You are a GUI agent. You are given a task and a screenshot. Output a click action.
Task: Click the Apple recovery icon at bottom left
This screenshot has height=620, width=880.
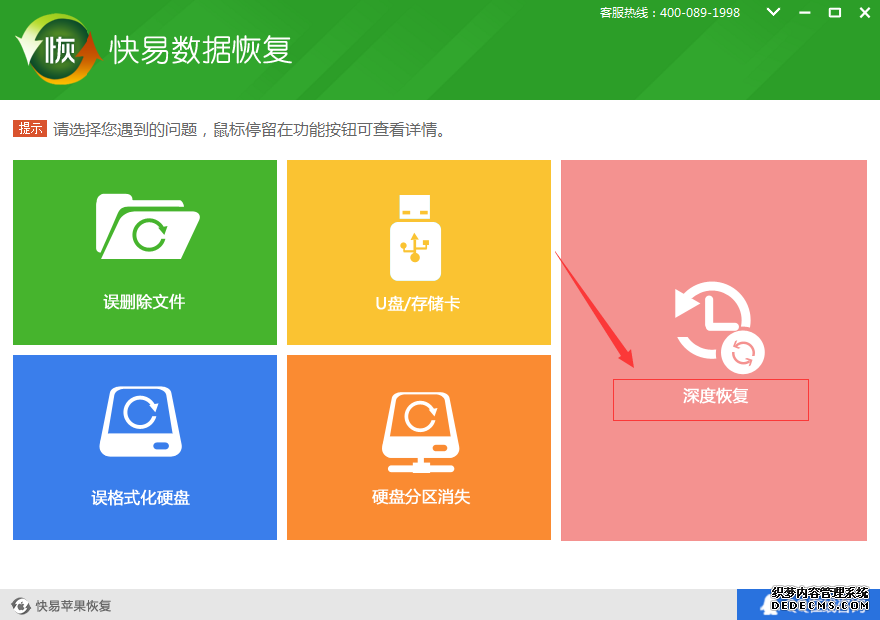[x=21, y=605]
